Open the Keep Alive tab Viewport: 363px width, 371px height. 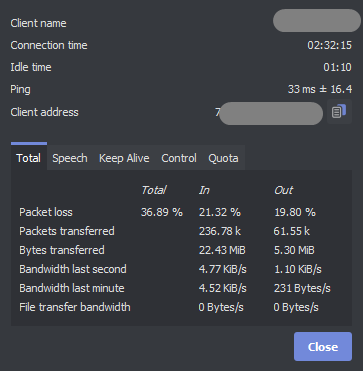(x=124, y=158)
